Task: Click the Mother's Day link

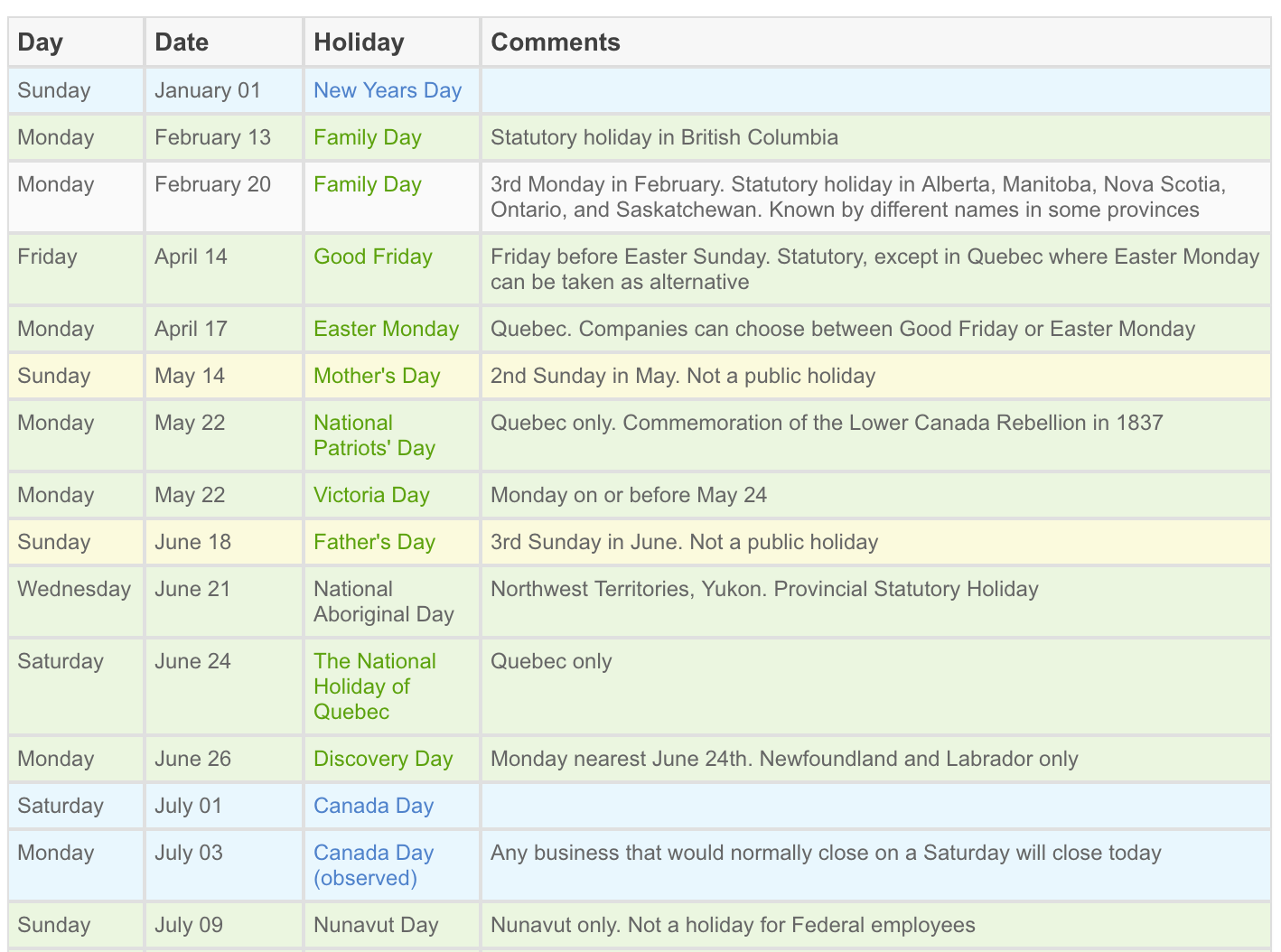Action: click(x=376, y=376)
